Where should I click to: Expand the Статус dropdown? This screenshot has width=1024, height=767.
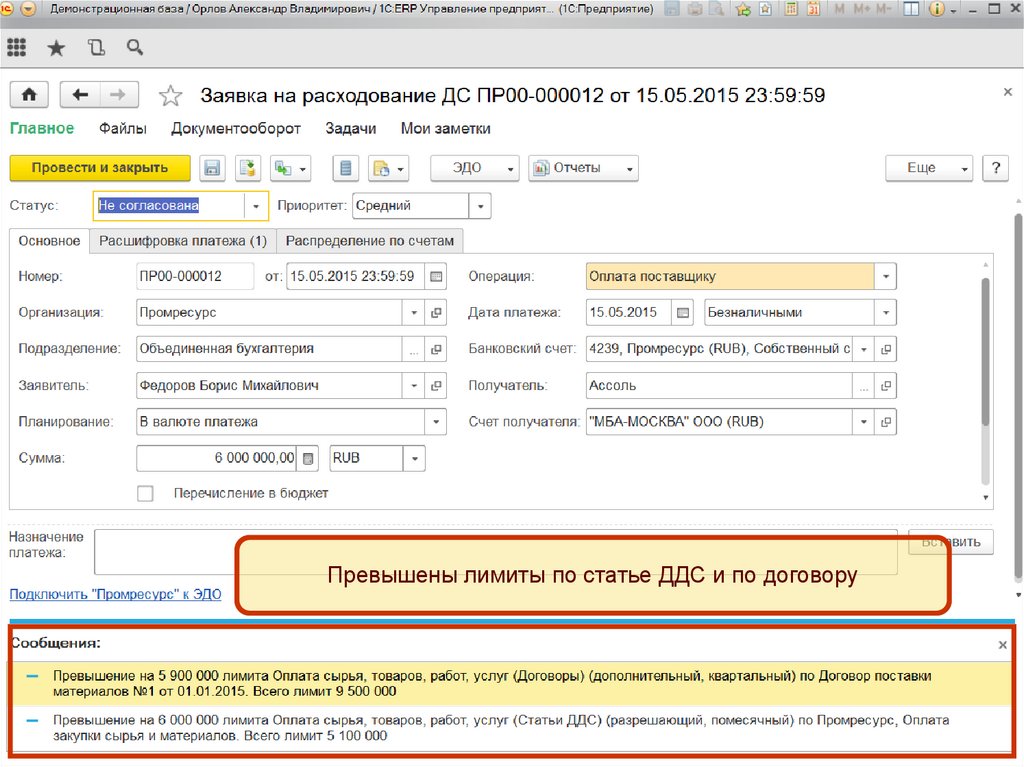[x=256, y=206]
